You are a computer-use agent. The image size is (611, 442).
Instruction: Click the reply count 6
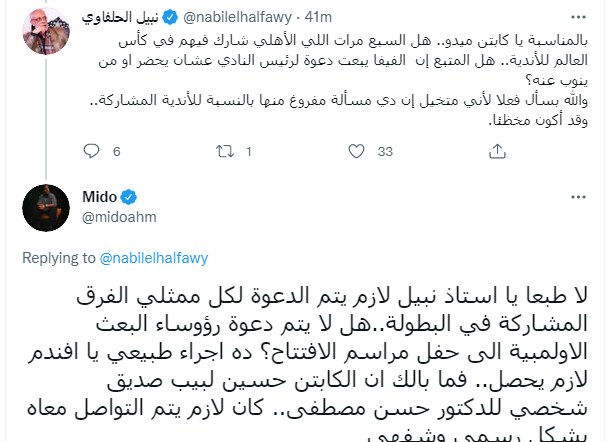tap(116, 152)
